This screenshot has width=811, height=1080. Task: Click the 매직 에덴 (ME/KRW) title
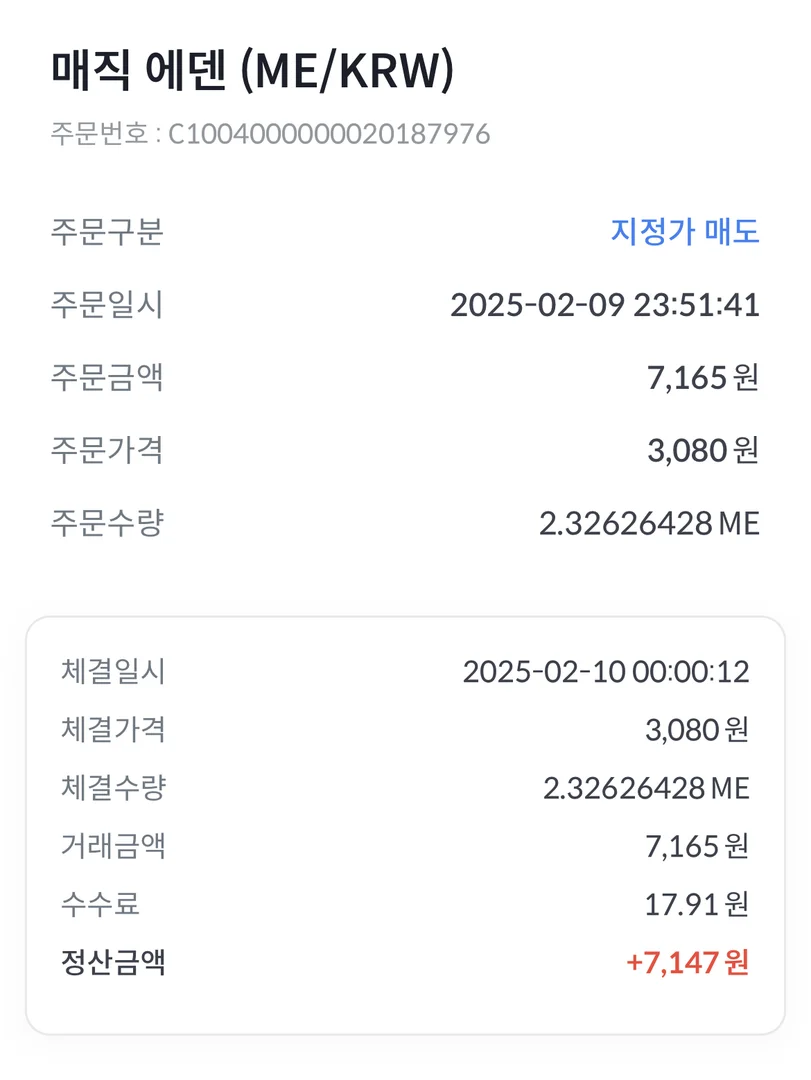click(252, 75)
